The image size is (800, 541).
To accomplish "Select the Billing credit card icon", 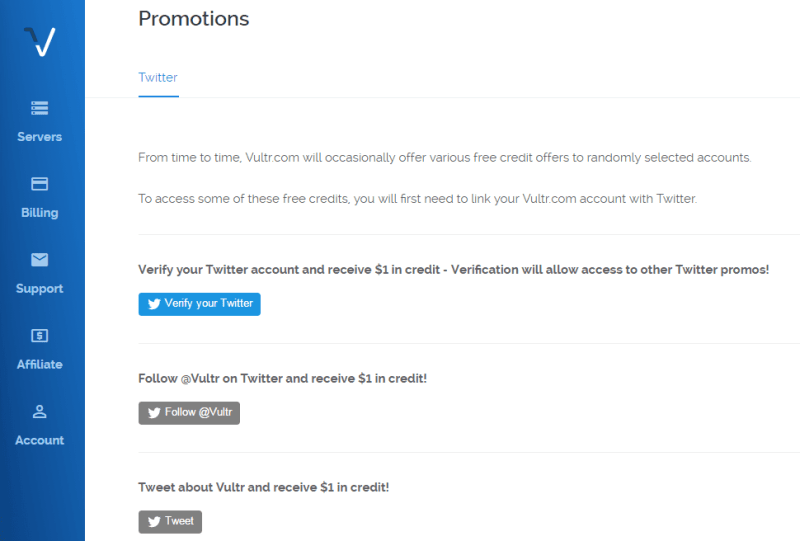I will click(40, 184).
